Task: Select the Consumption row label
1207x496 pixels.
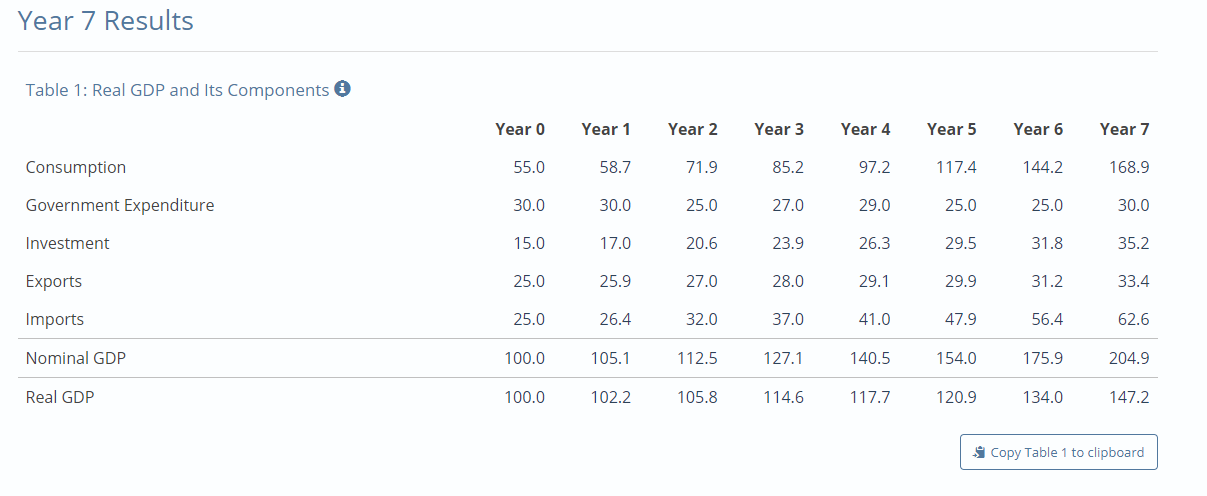Action: coord(76,167)
